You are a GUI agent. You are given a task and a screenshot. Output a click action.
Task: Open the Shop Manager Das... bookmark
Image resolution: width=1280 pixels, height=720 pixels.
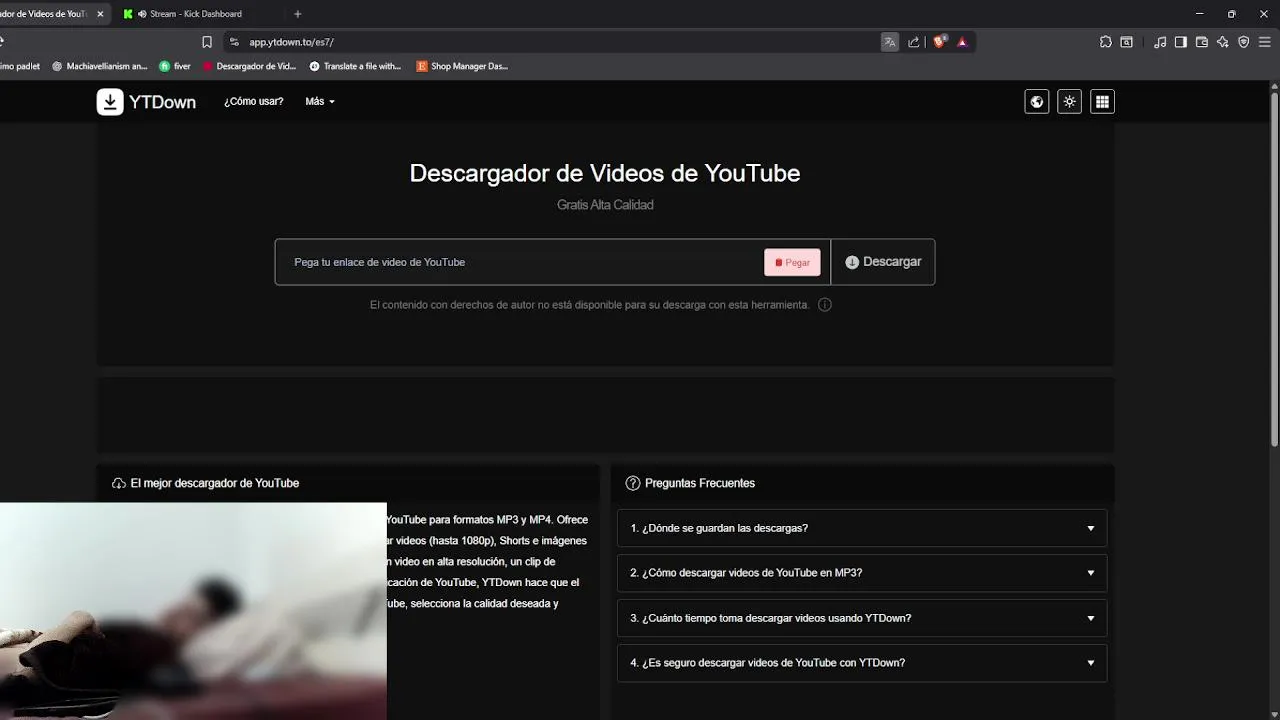(463, 66)
